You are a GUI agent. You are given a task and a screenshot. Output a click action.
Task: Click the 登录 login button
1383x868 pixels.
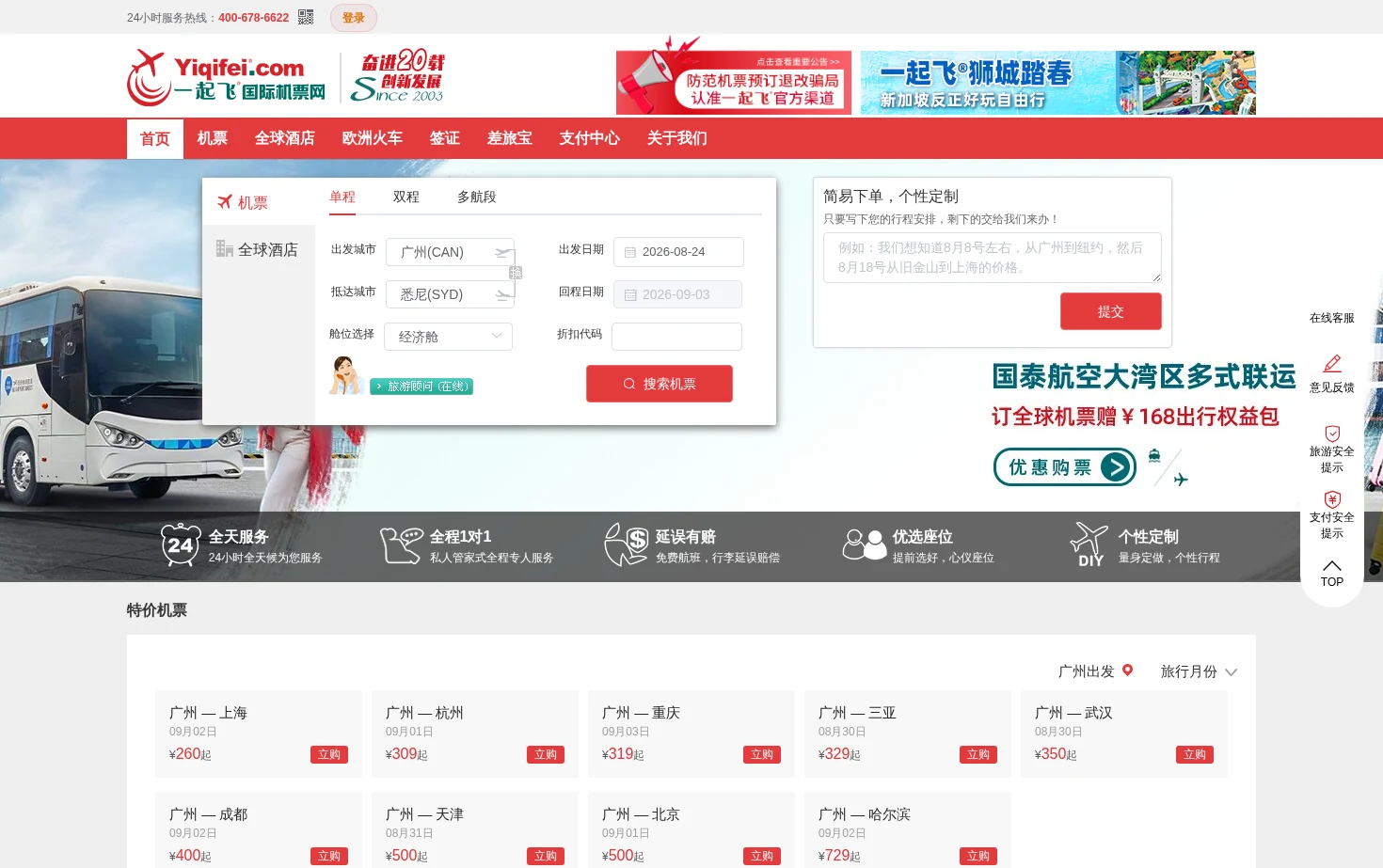tap(354, 18)
